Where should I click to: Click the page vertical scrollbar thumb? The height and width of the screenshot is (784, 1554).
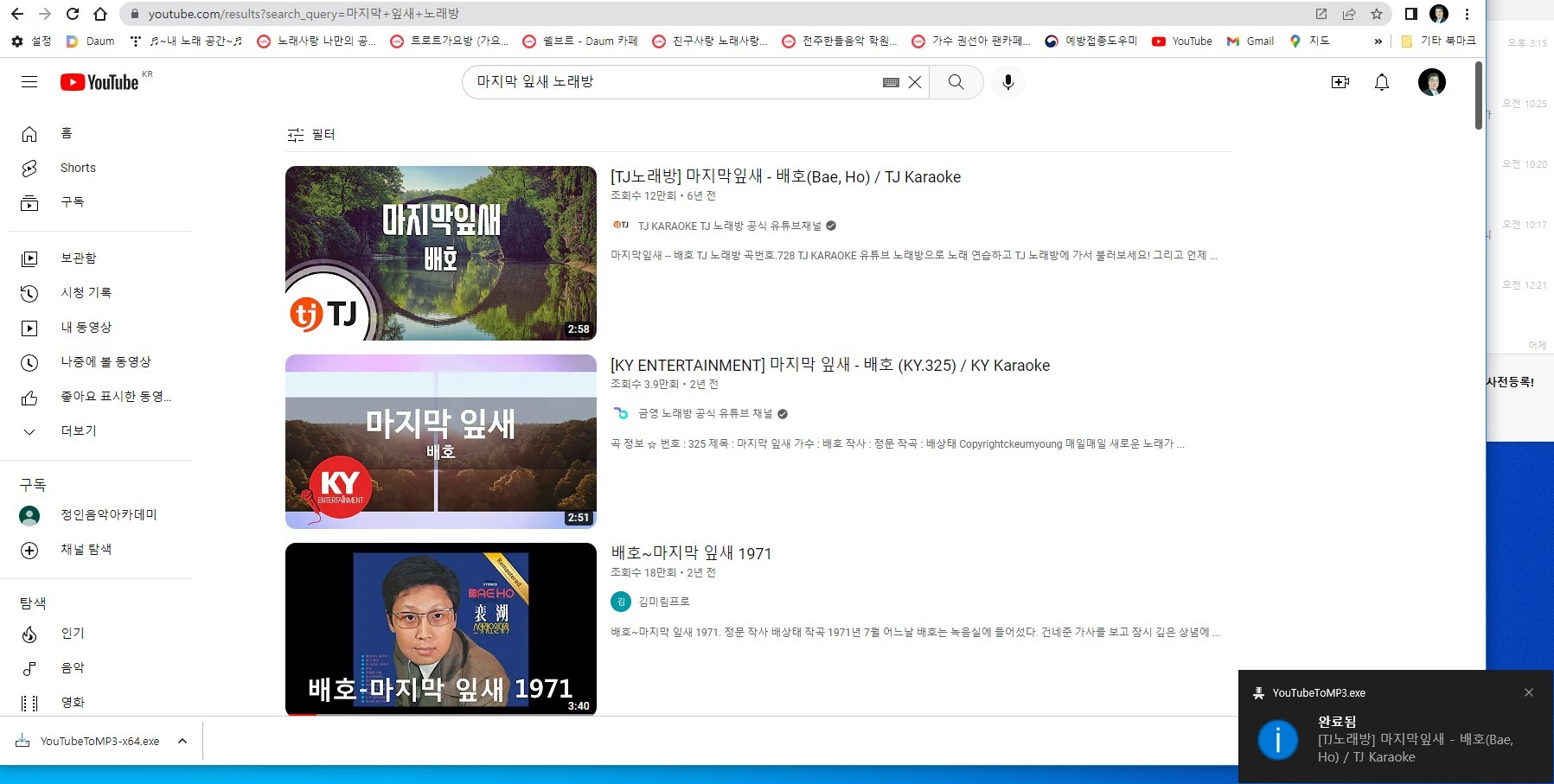[x=1479, y=95]
